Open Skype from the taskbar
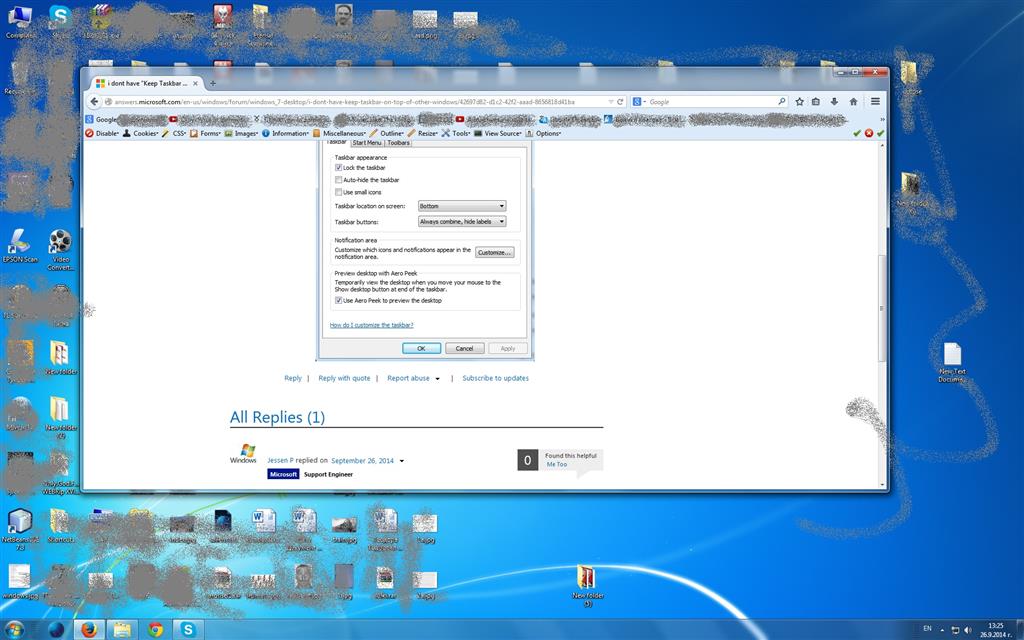 188,630
